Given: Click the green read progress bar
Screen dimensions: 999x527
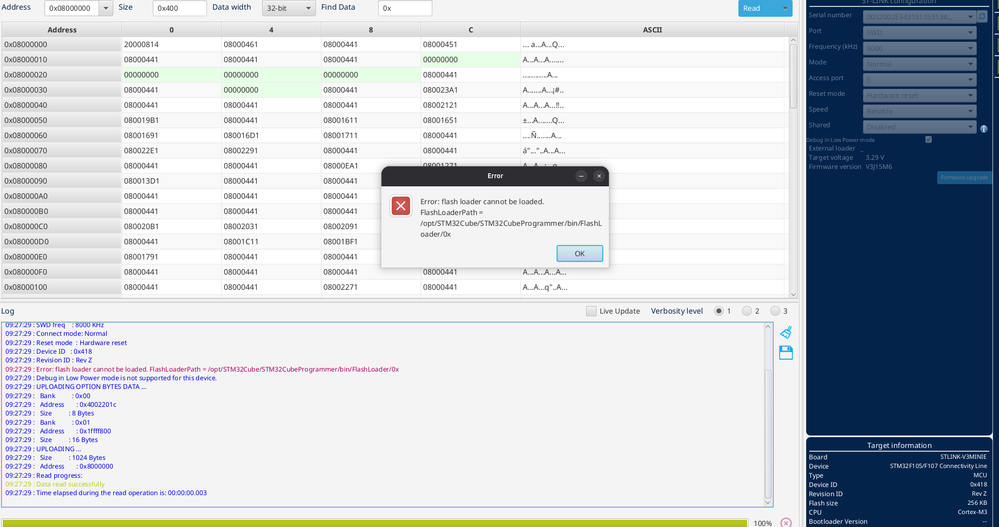Looking at the screenshot, I should tap(374, 523).
